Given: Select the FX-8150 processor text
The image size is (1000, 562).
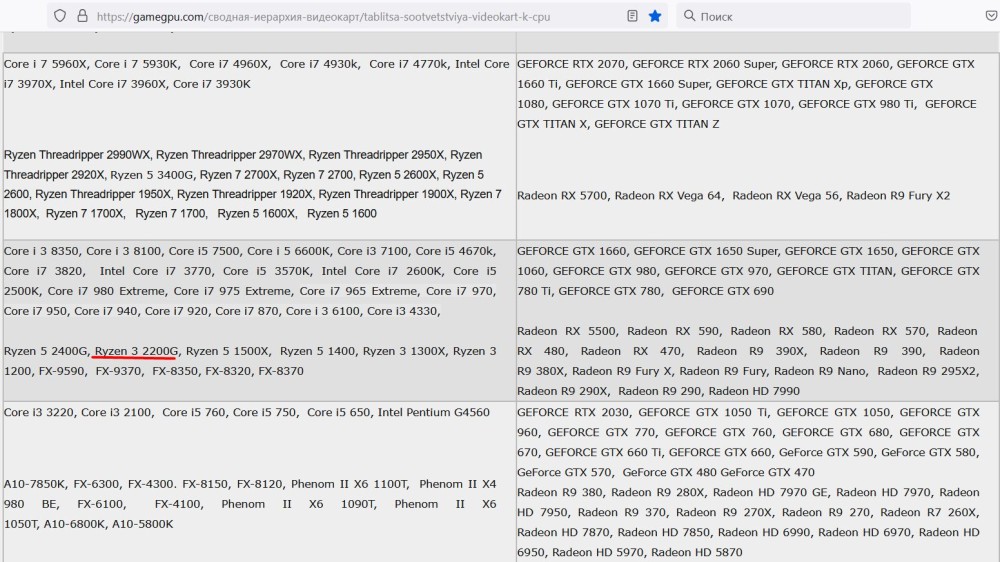Looking at the screenshot, I should click(x=205, y=484).
